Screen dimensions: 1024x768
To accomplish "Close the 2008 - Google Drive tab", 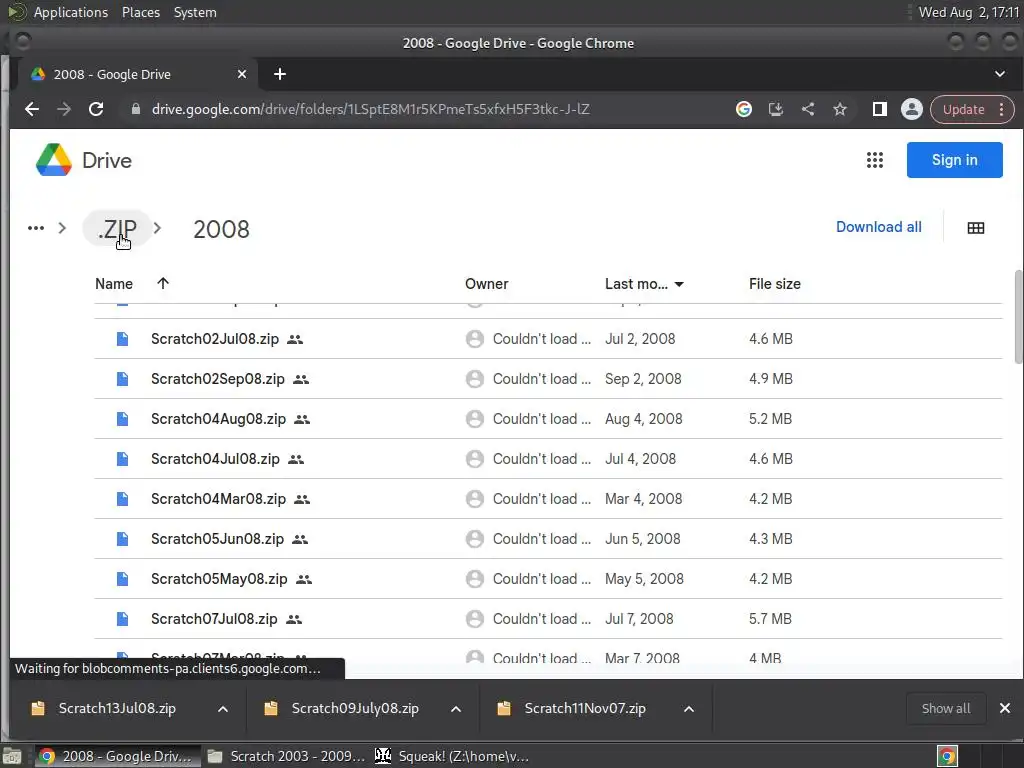I will [x=242, y=74].
